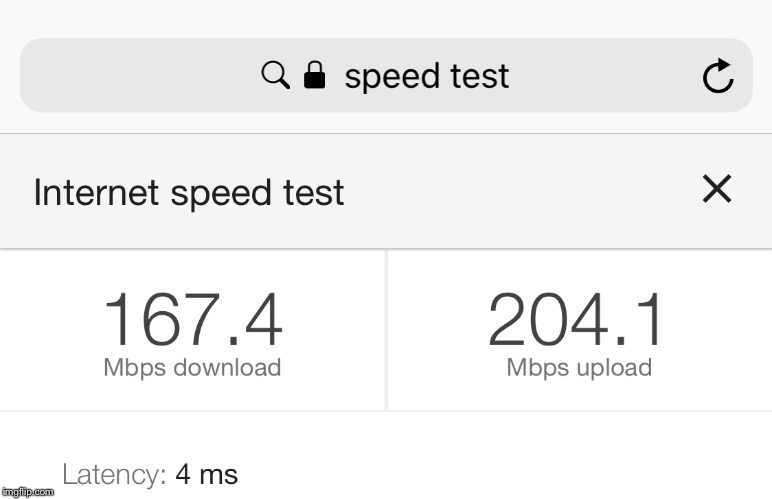
Task: Select the "Internet speed test" heading
Action: [x=189, y=192]
